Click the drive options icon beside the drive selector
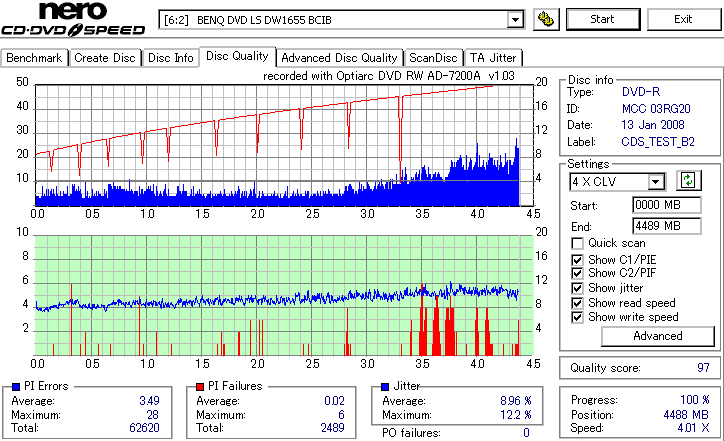 click(x=546, y=19)
